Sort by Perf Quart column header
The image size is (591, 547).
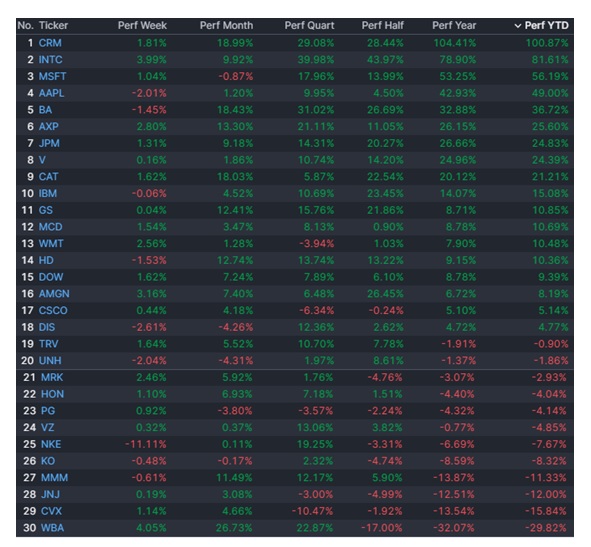click(x=309, y=26)
